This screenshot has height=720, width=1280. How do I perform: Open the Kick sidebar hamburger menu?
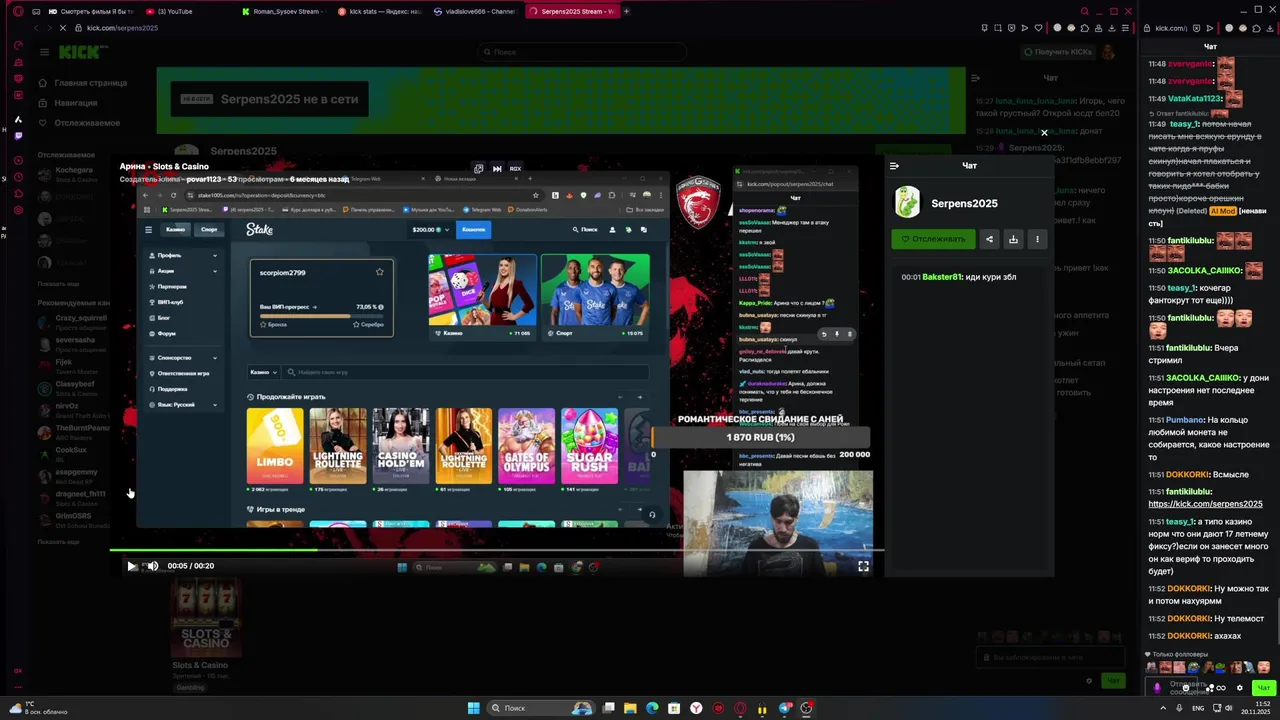[x=44, y=52]
